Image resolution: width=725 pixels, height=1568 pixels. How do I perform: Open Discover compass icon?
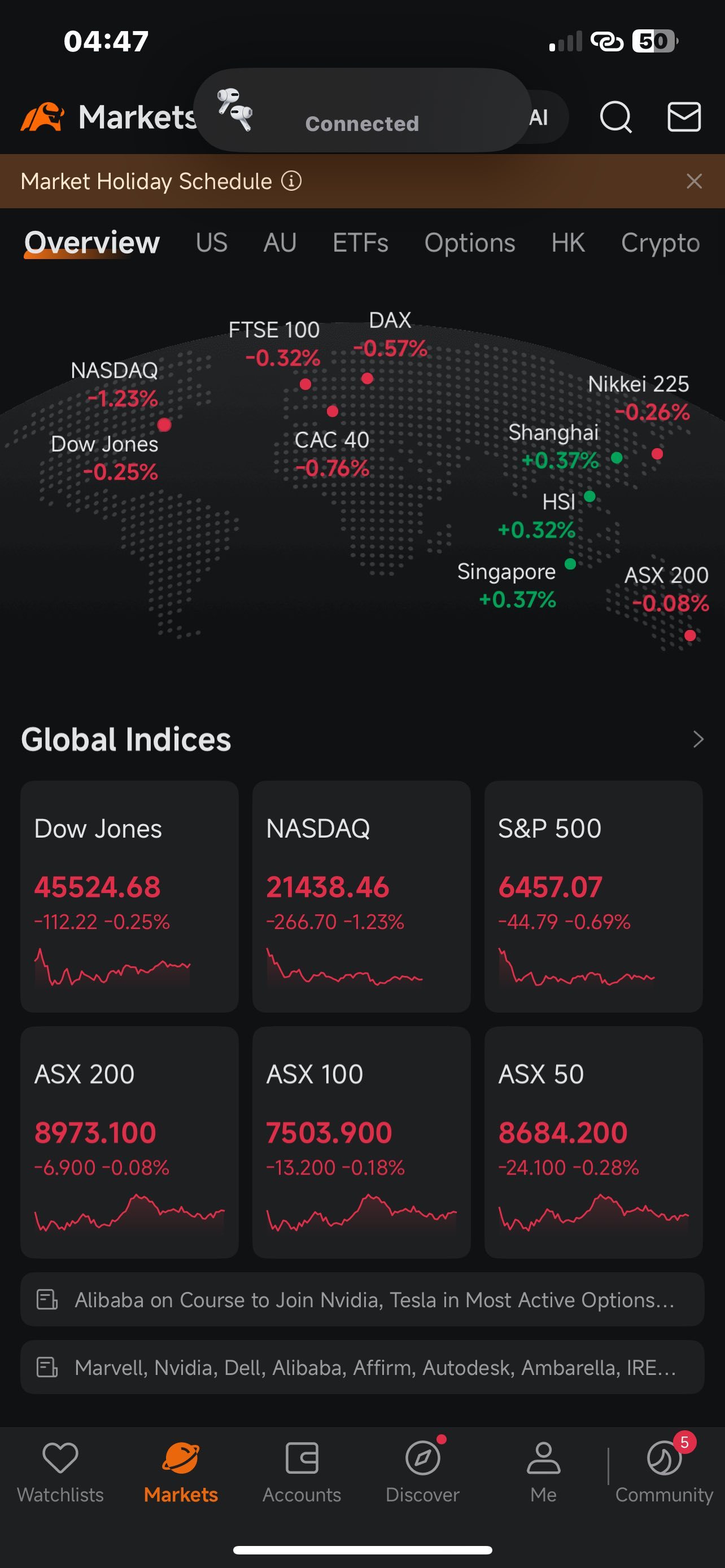coord(422,1458)
